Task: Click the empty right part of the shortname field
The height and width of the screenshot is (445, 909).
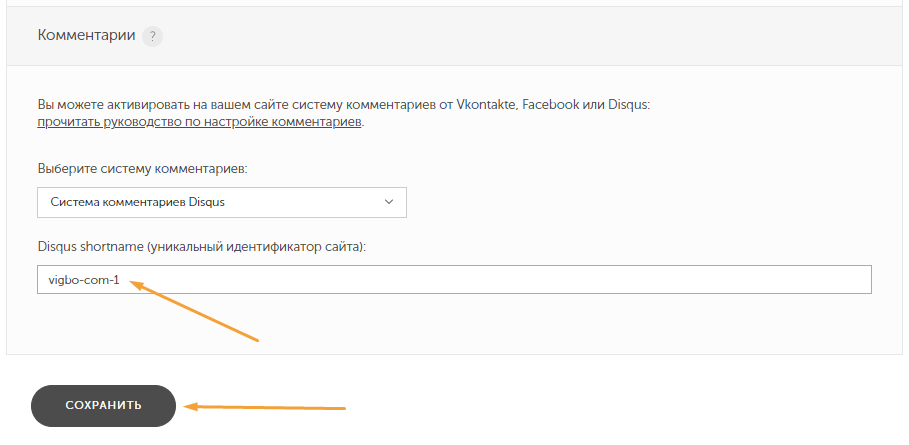Action: pos(638,280)
